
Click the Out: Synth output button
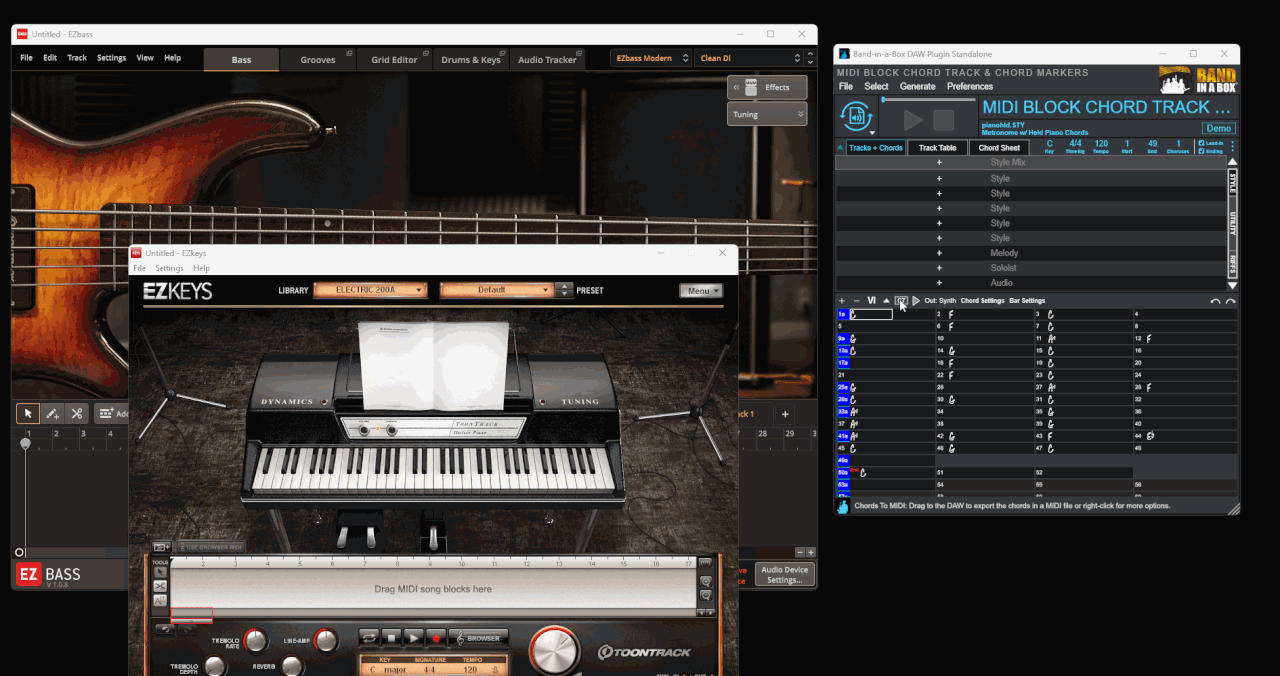click(940, 301)
